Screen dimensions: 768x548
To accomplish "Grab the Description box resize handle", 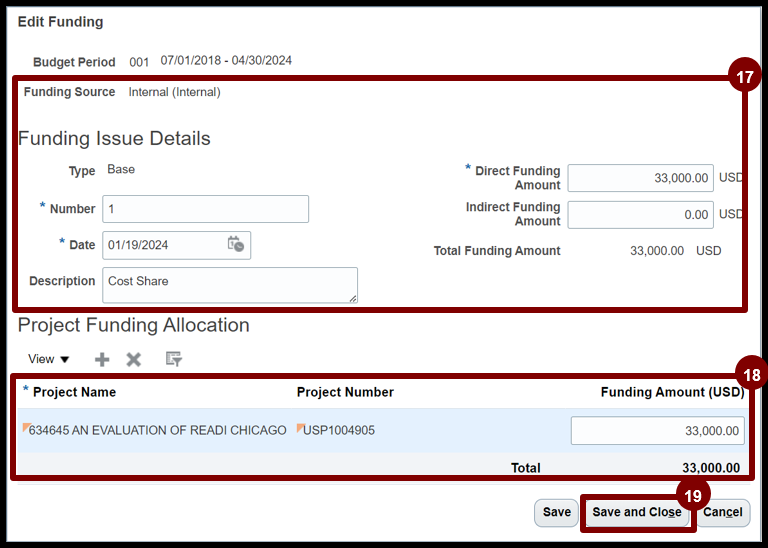I will (x=352, y=298).
